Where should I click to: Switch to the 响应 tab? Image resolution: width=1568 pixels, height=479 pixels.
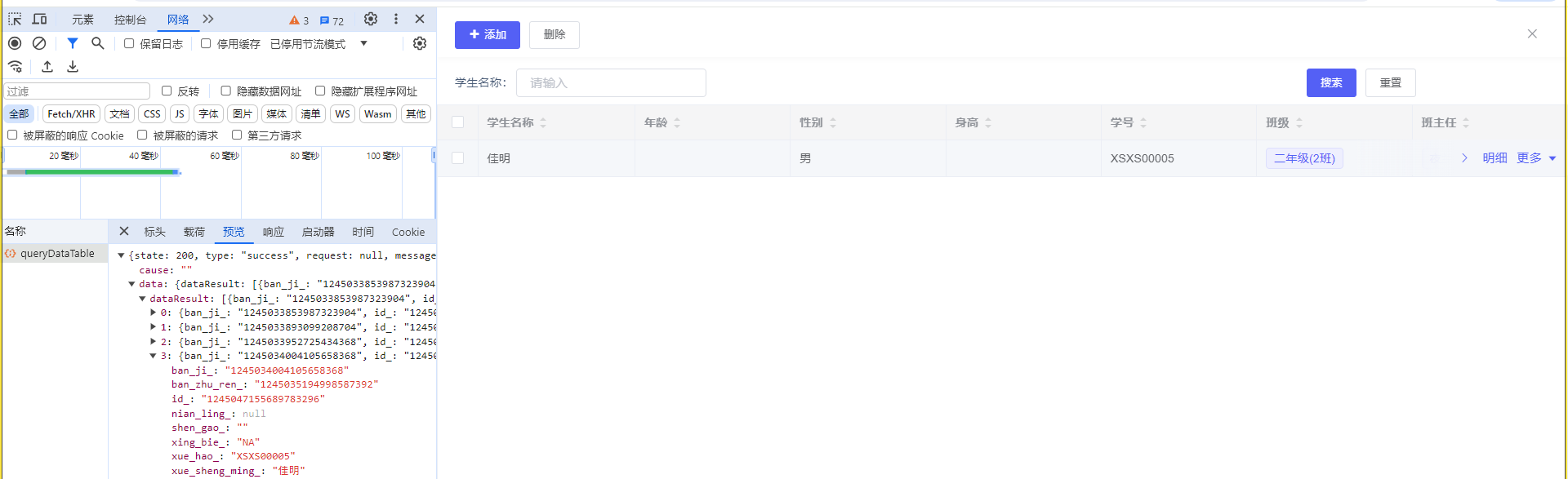point(274,232)
